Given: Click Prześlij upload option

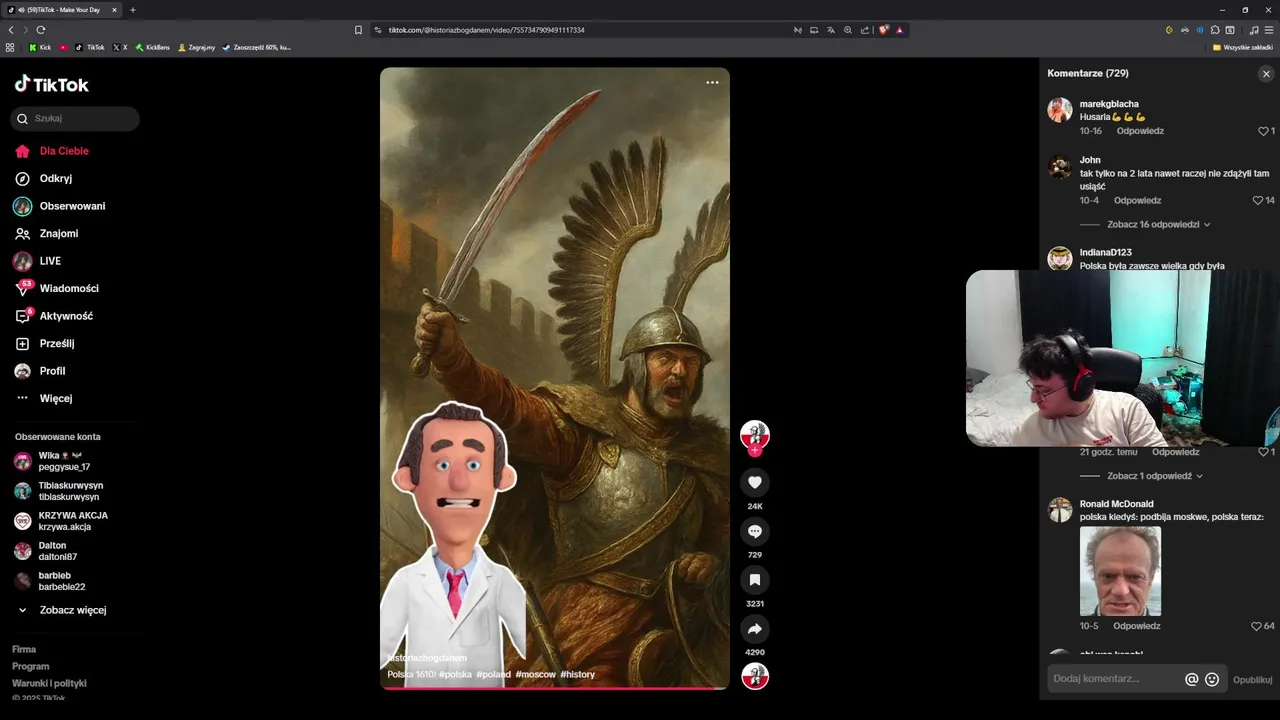Looking at the screenshot, I should click(57, 343).
